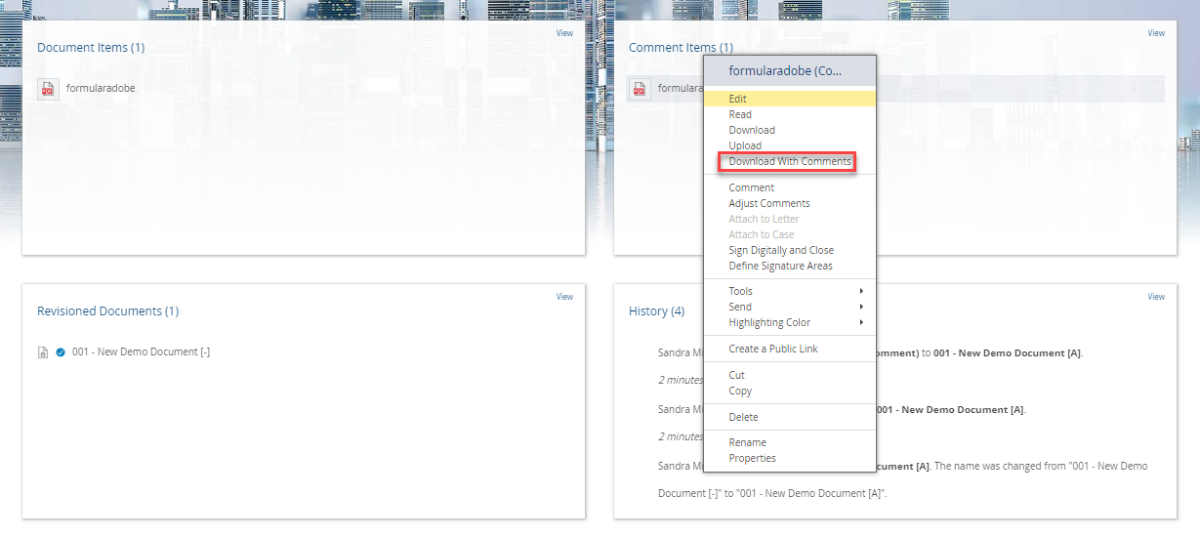Click the document icon beside 001 - New Demo Document
The width and height of the screenshot is (1200, 537).
43,352
